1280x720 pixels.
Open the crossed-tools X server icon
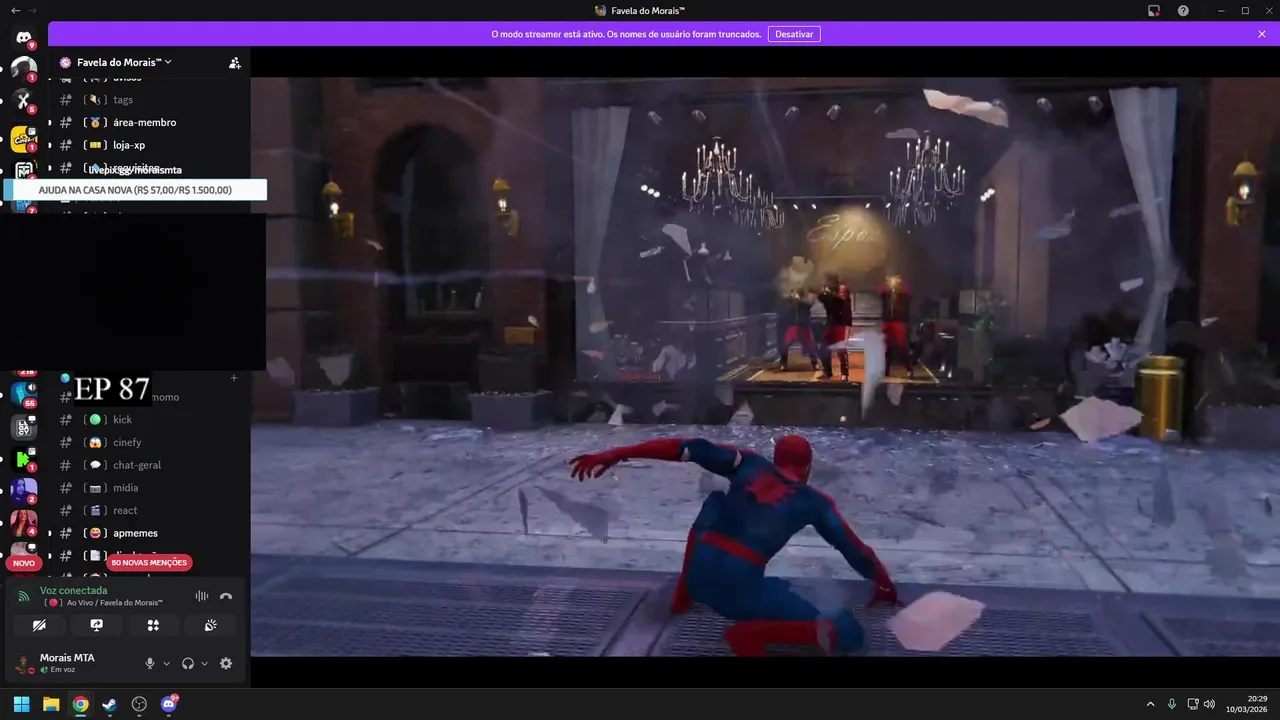pos(24,100)
